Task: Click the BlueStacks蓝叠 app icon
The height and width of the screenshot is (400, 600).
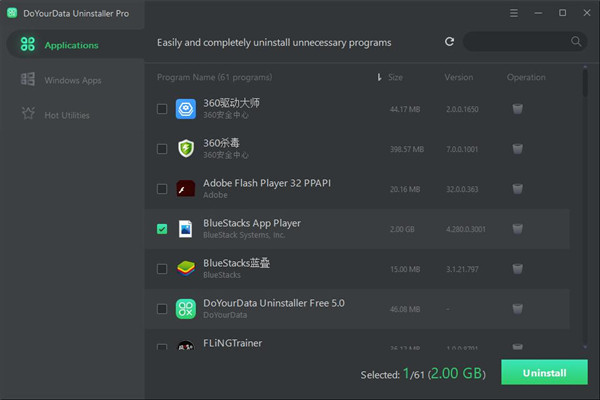Action: click(185, 268)
